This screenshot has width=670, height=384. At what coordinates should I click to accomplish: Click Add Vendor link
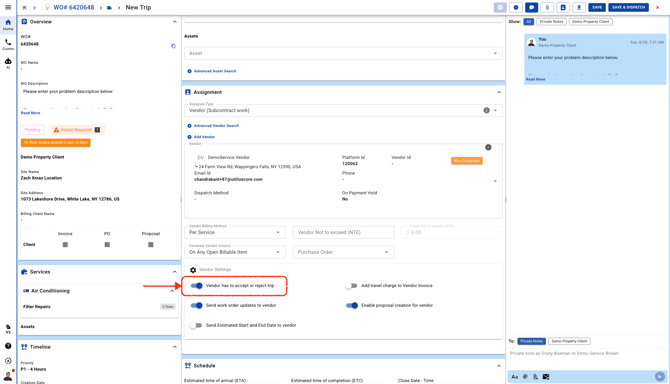(201, 137)
